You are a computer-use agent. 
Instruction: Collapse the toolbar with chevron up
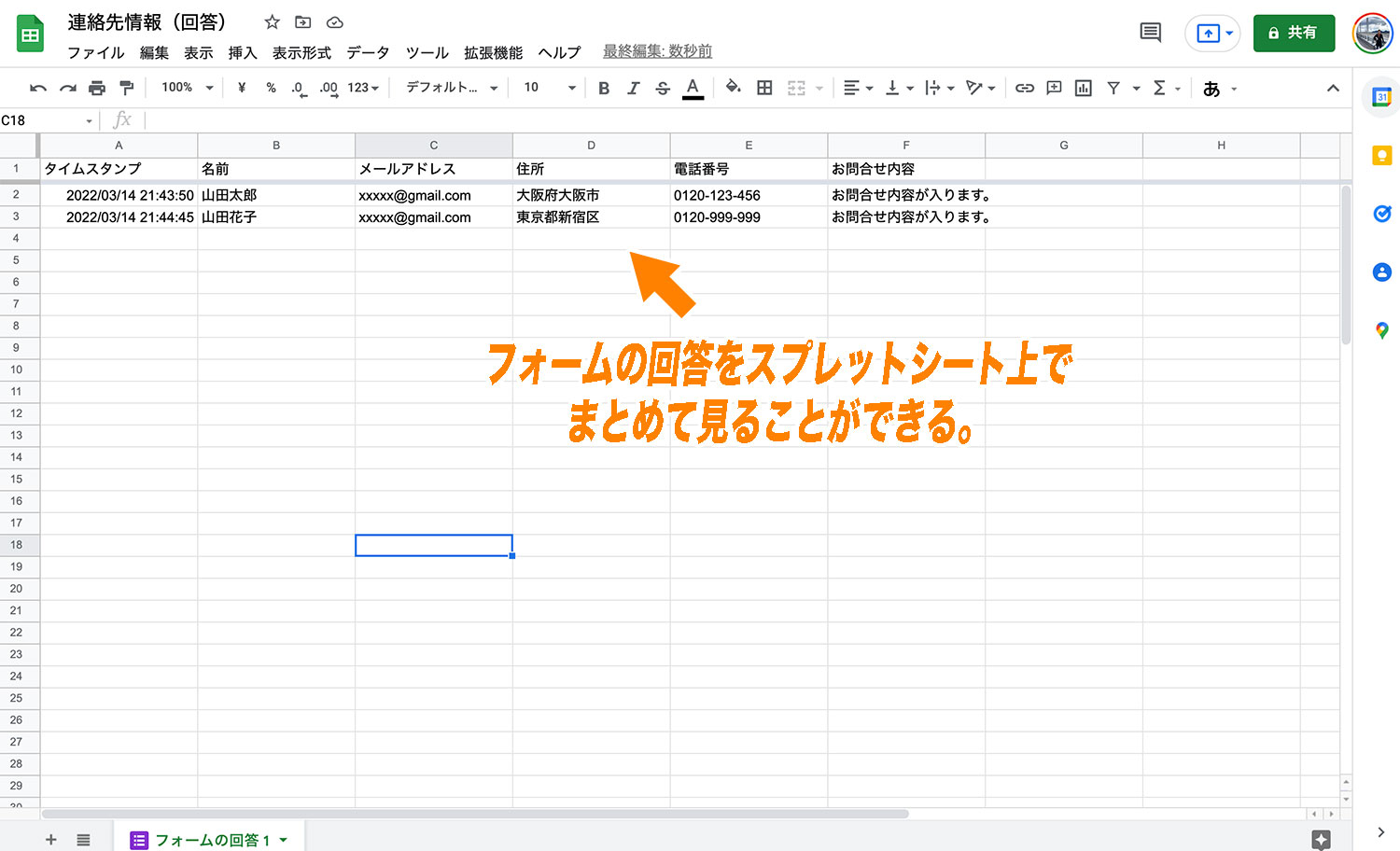point(1333,88)
